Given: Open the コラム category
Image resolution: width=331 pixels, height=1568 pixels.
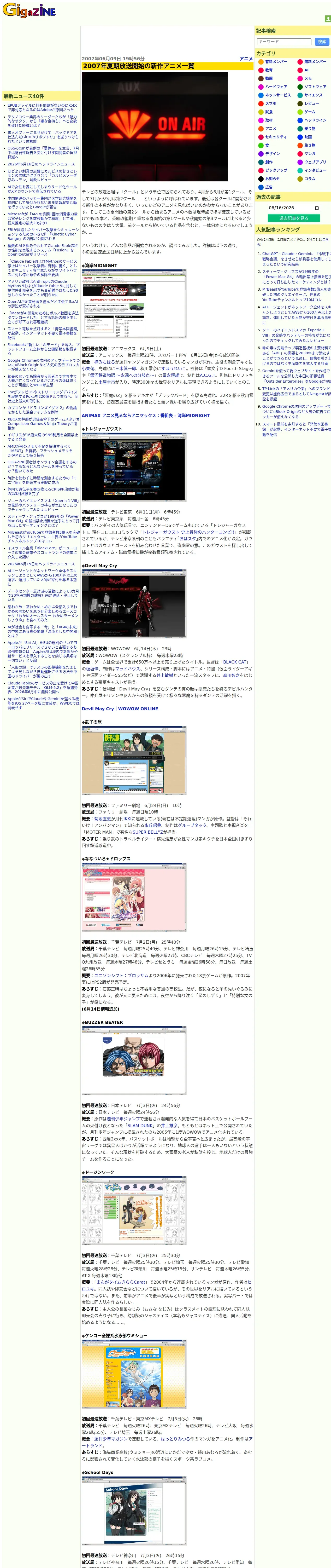Looking at the screenshot, I should 310,179.
